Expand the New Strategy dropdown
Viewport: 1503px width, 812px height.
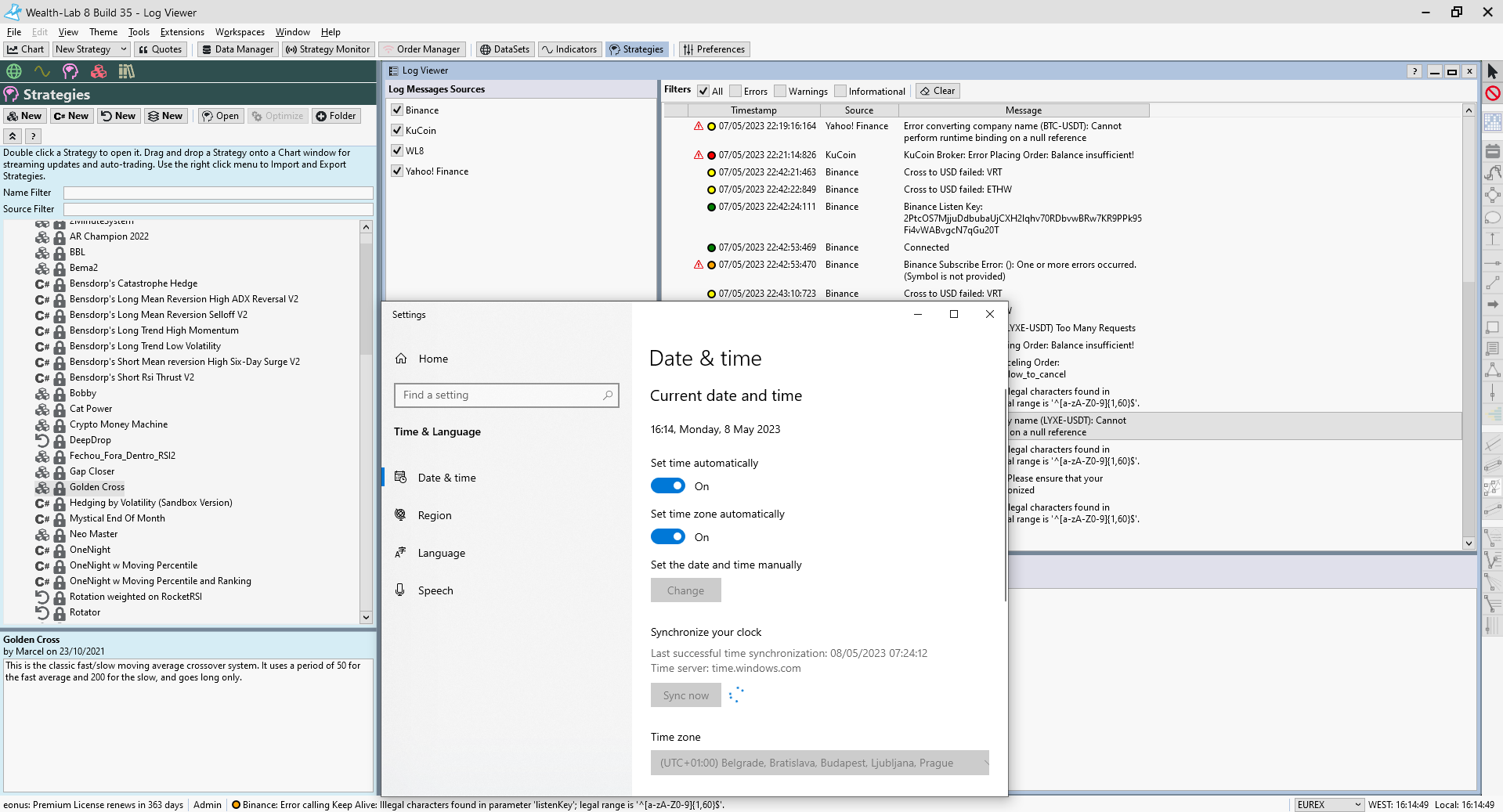(x=123, y=49)
